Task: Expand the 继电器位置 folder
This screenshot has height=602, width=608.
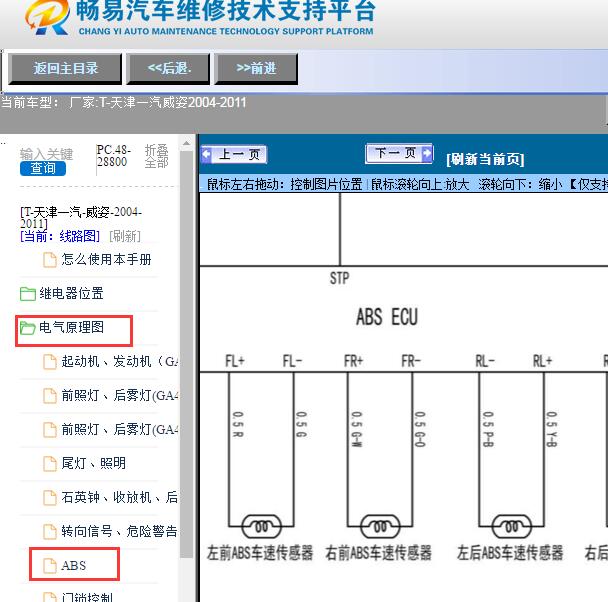Action: point(71,293)
